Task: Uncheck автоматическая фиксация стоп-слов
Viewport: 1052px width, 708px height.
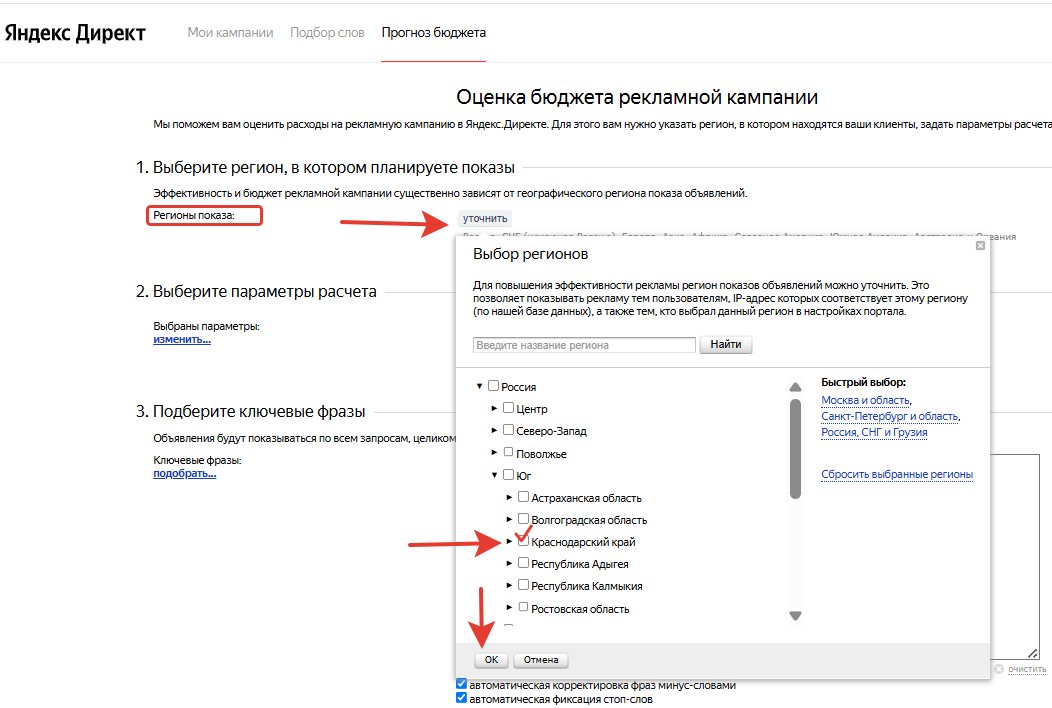Action: click(x=462, y=698)
